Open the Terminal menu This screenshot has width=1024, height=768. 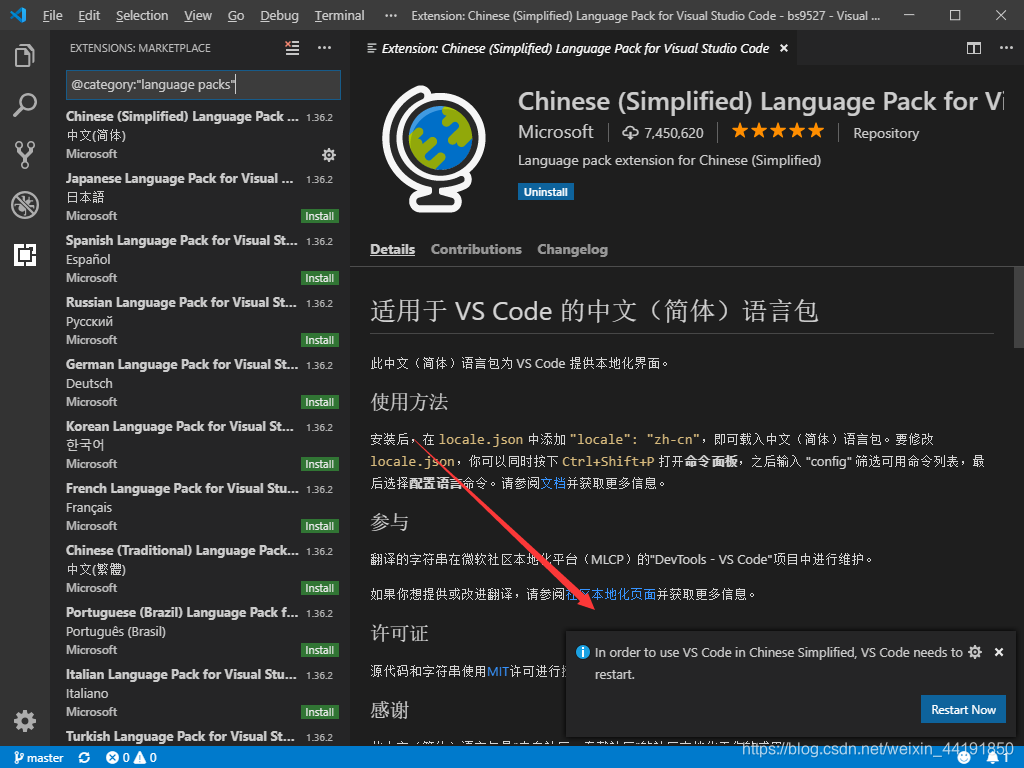click(340, 15)
